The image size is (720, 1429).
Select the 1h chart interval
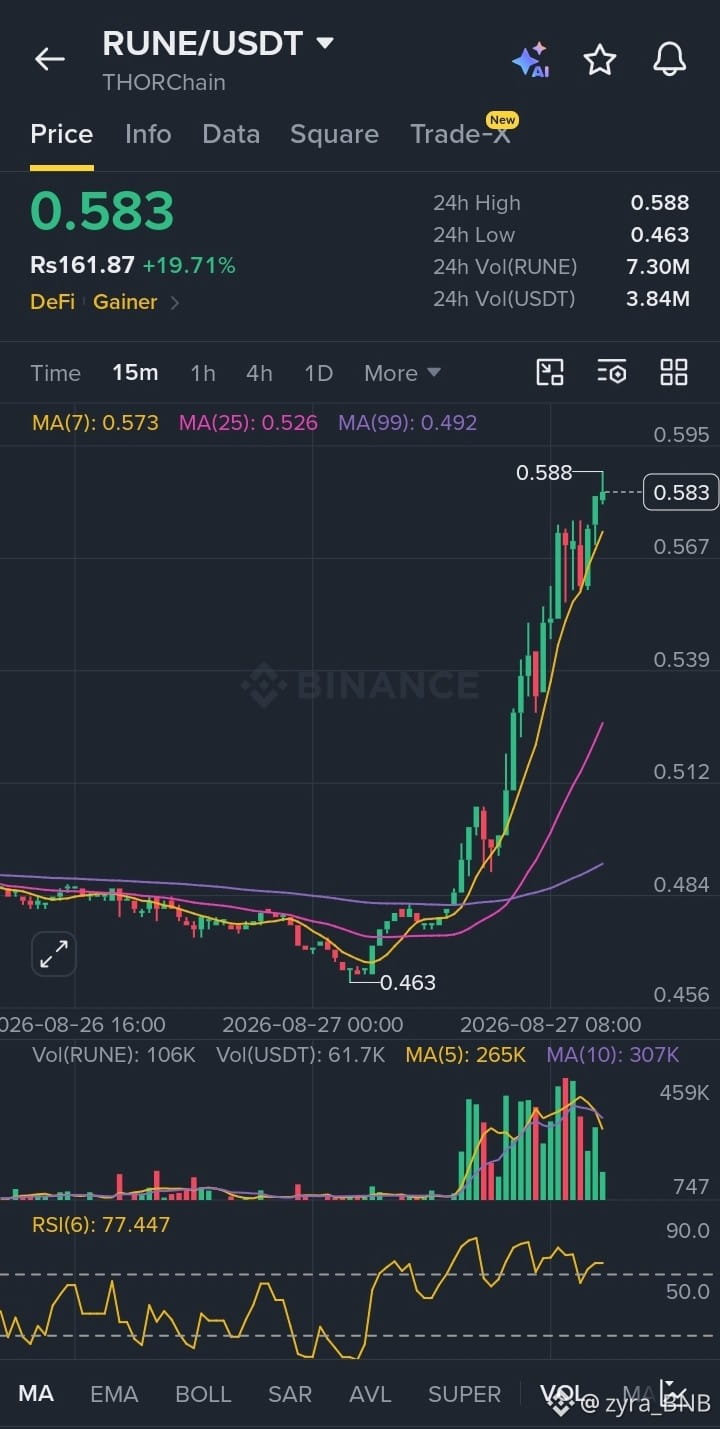click(203, 373)
